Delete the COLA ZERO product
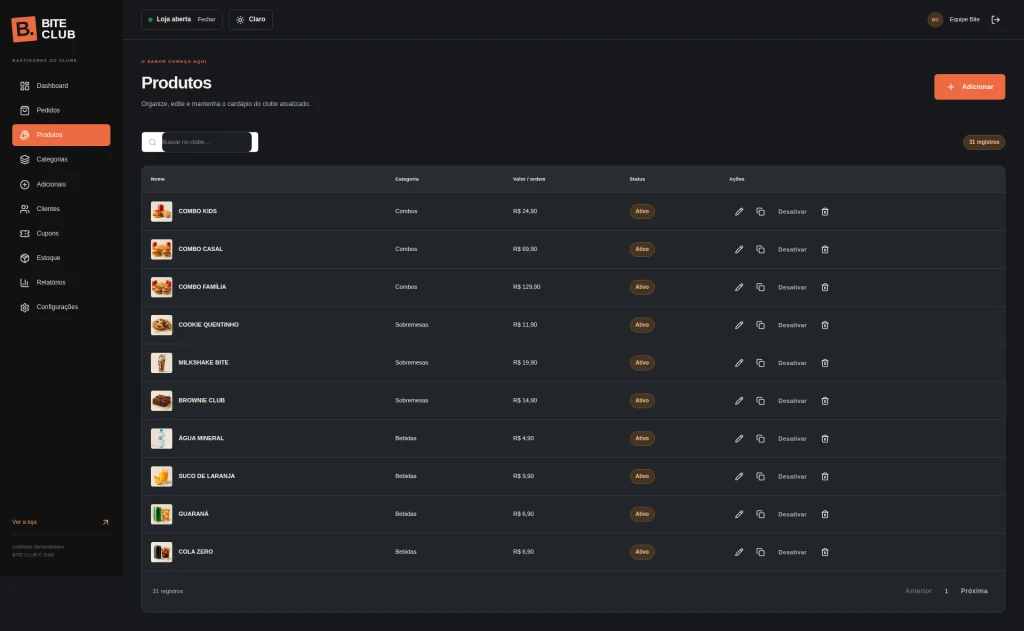 [x=825, y=553]
